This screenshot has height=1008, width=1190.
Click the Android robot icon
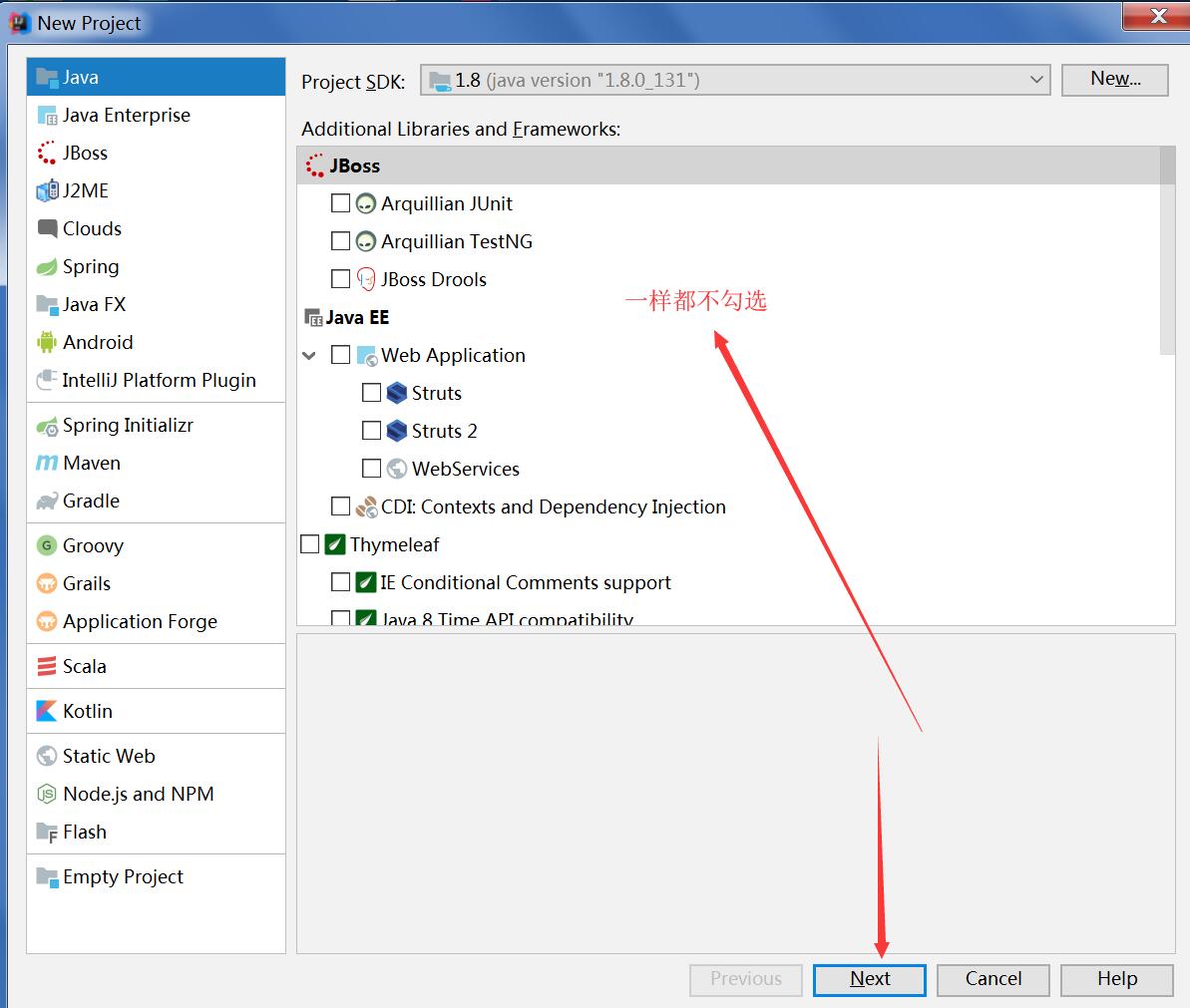point(47,342)
